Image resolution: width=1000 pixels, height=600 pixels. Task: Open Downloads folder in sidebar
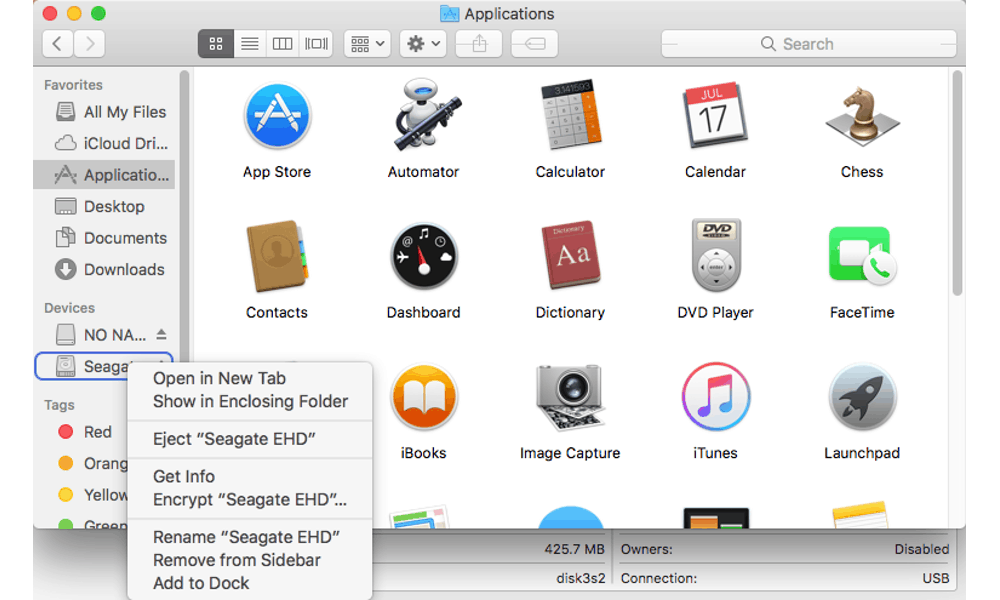(106, 270)
